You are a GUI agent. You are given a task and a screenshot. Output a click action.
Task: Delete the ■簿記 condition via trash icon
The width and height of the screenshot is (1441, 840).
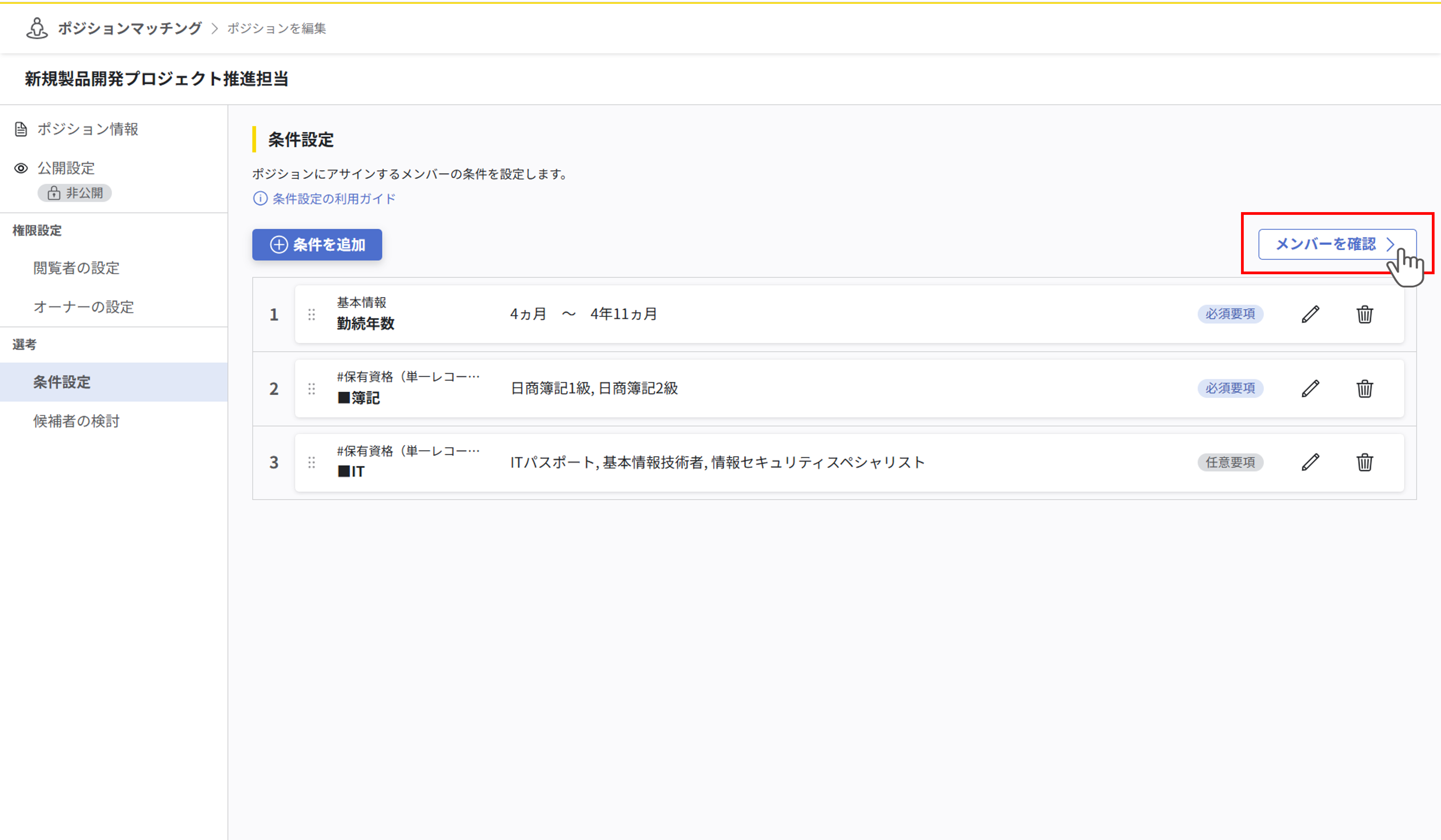tap(1365, 389)
